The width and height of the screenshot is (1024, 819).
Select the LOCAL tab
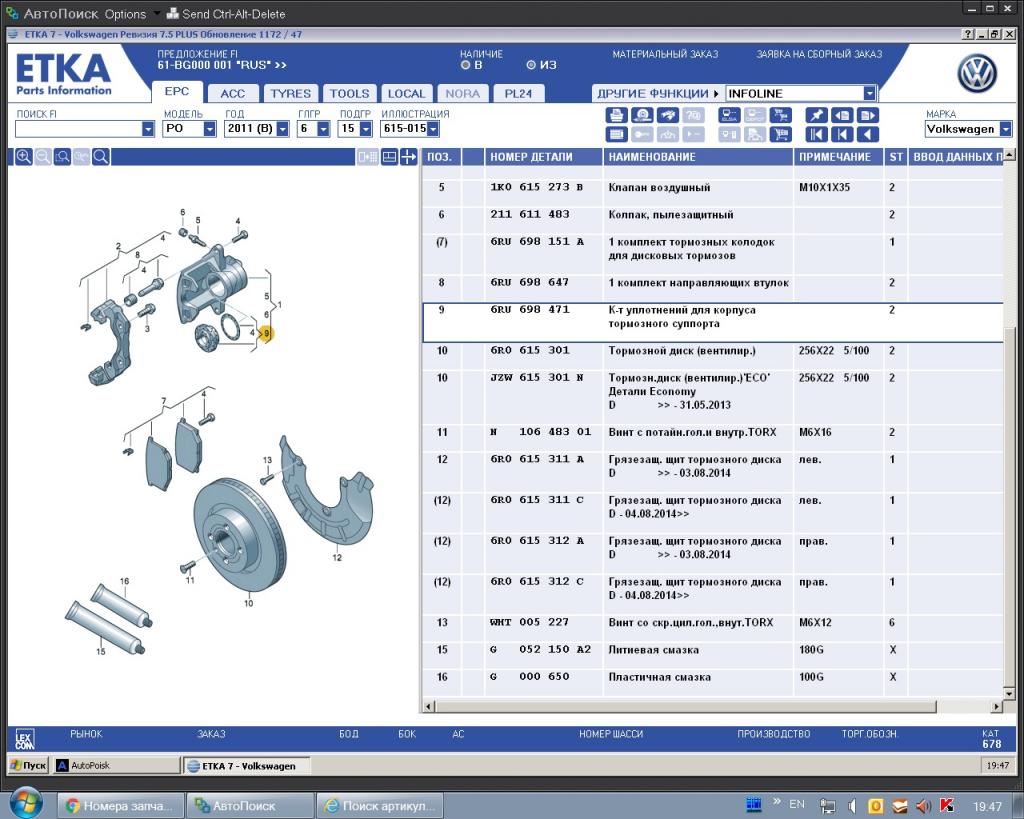(406, 93)
